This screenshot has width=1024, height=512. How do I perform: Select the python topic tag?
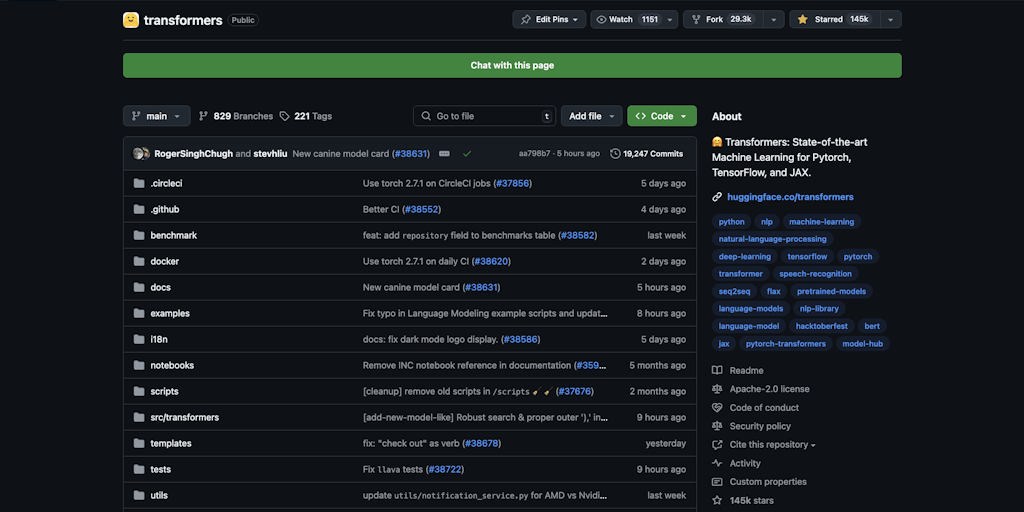coord(731,221)
